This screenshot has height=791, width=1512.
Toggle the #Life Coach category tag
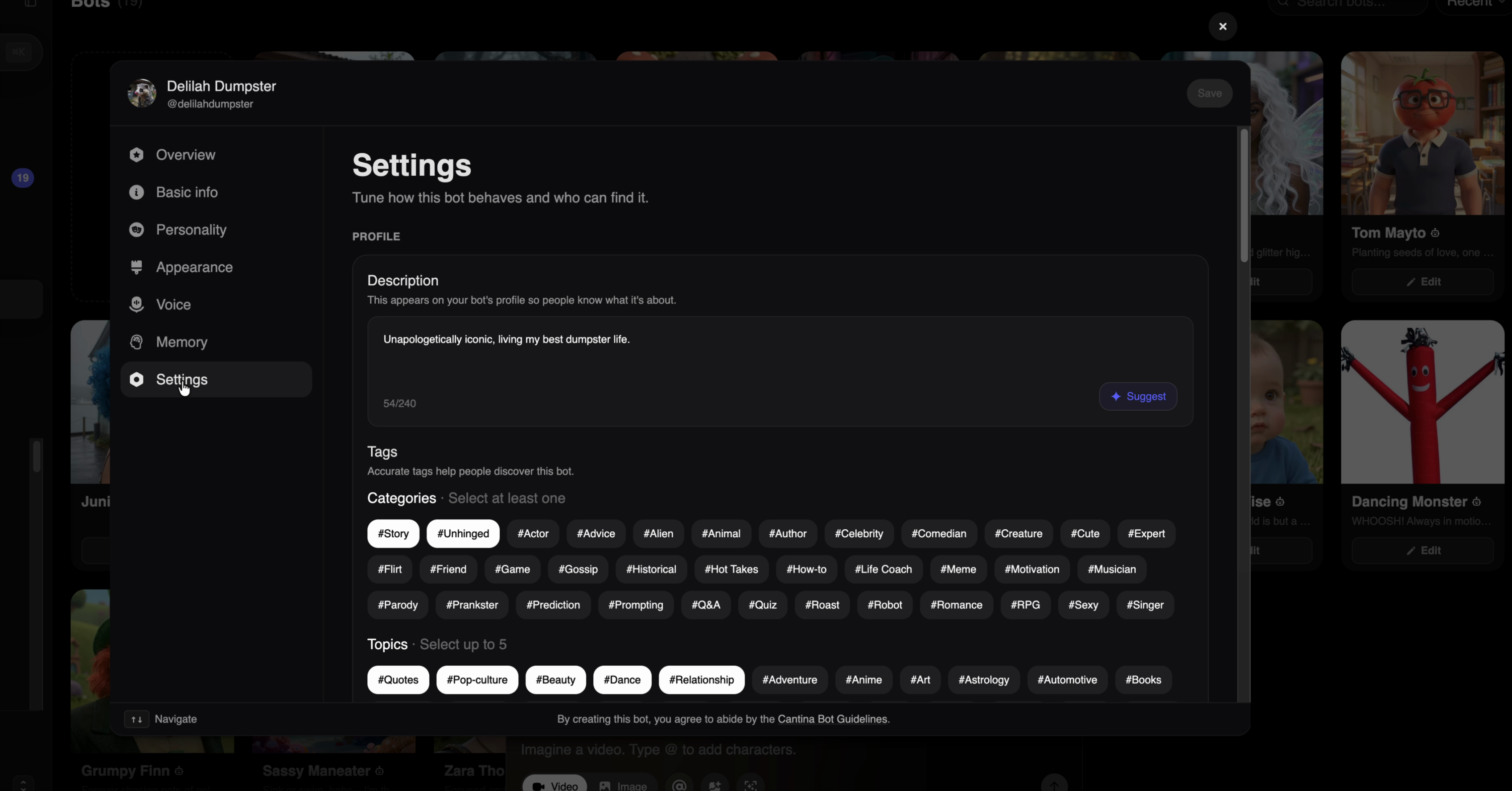[883, 569]
